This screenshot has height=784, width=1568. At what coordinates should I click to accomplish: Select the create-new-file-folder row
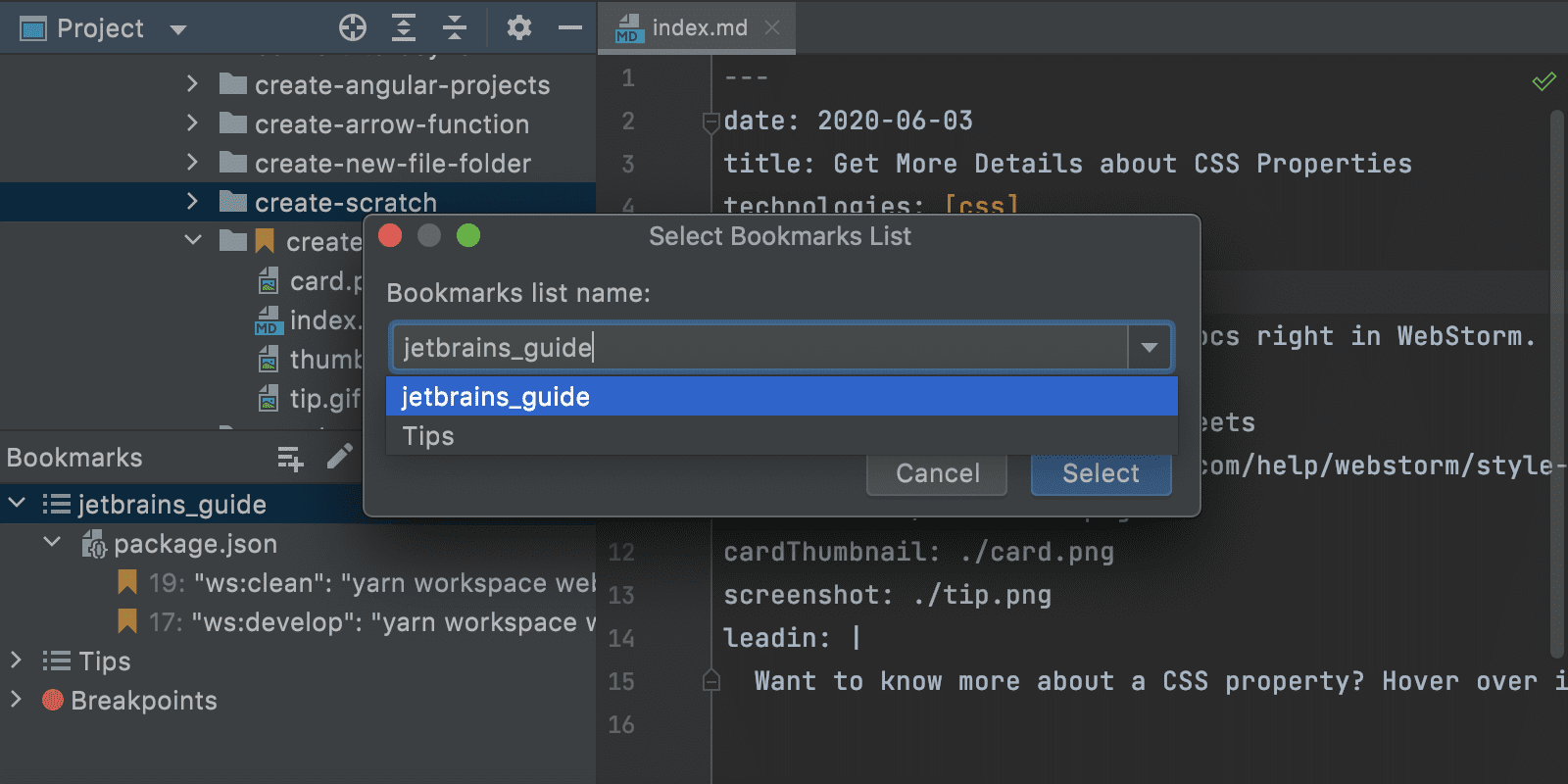(x=298, y=164)
